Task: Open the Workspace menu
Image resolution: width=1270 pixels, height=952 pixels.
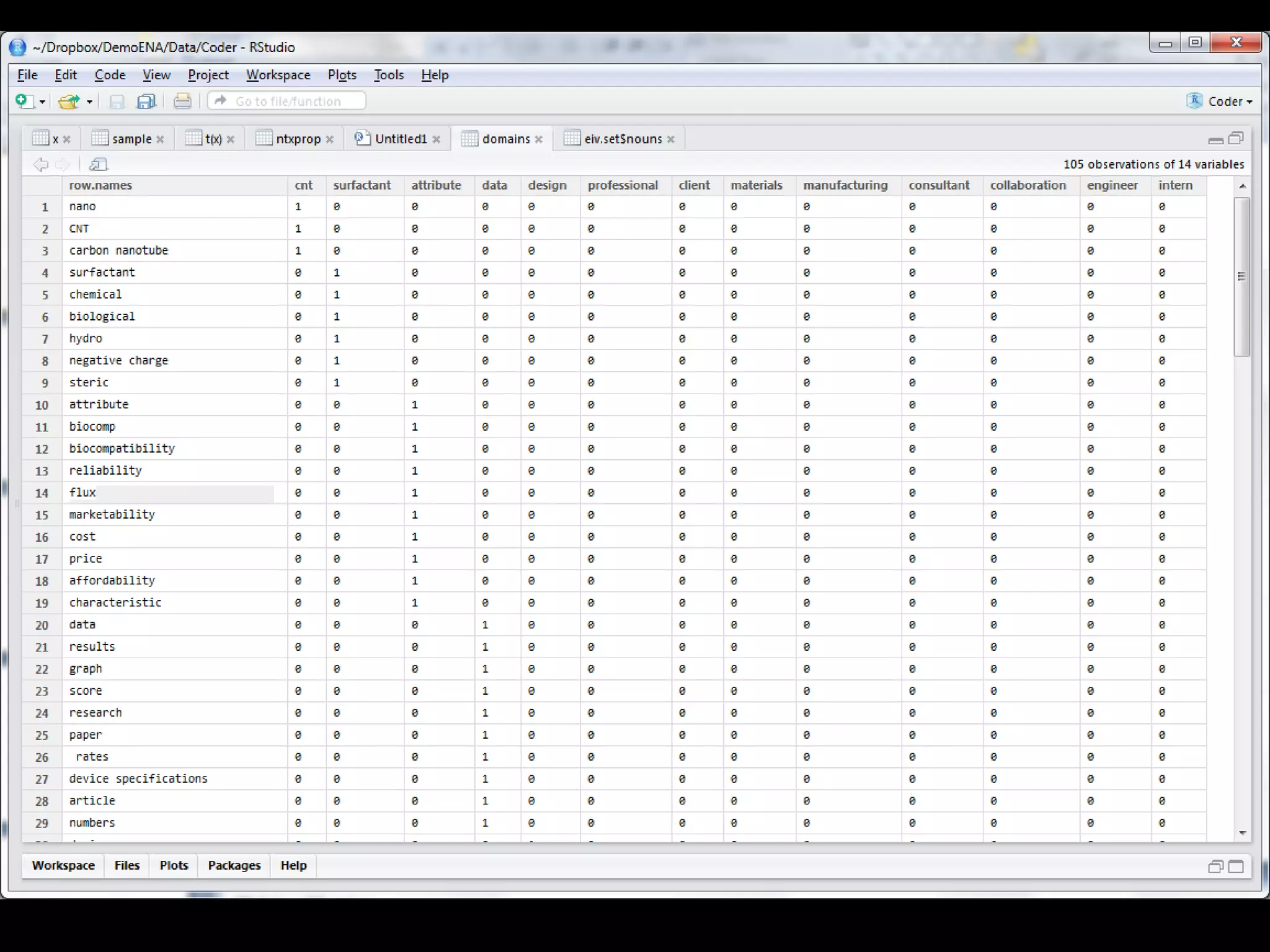Action: [x=278, y=75]
